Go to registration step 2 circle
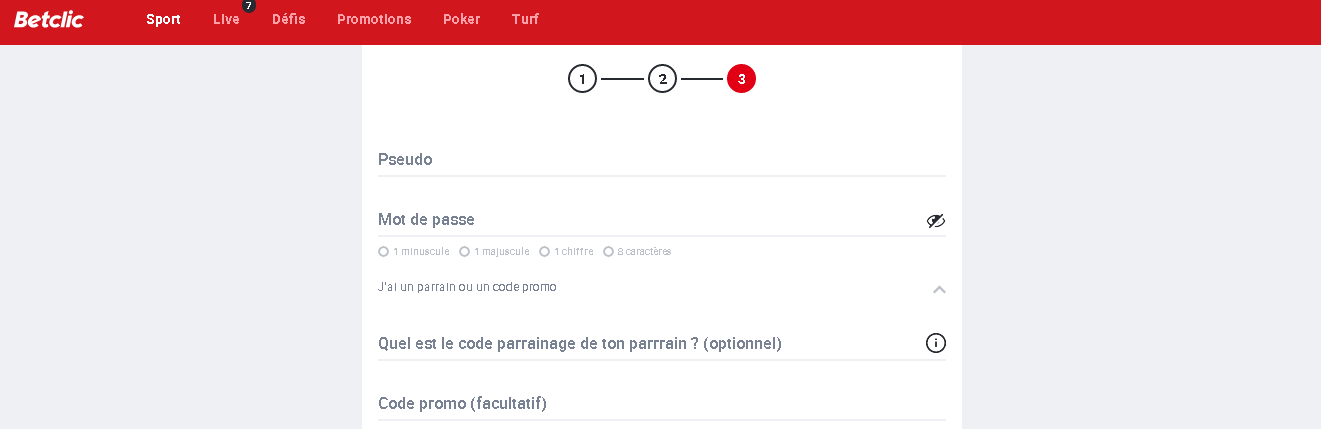1321x429 pixels. coord(662,79)
